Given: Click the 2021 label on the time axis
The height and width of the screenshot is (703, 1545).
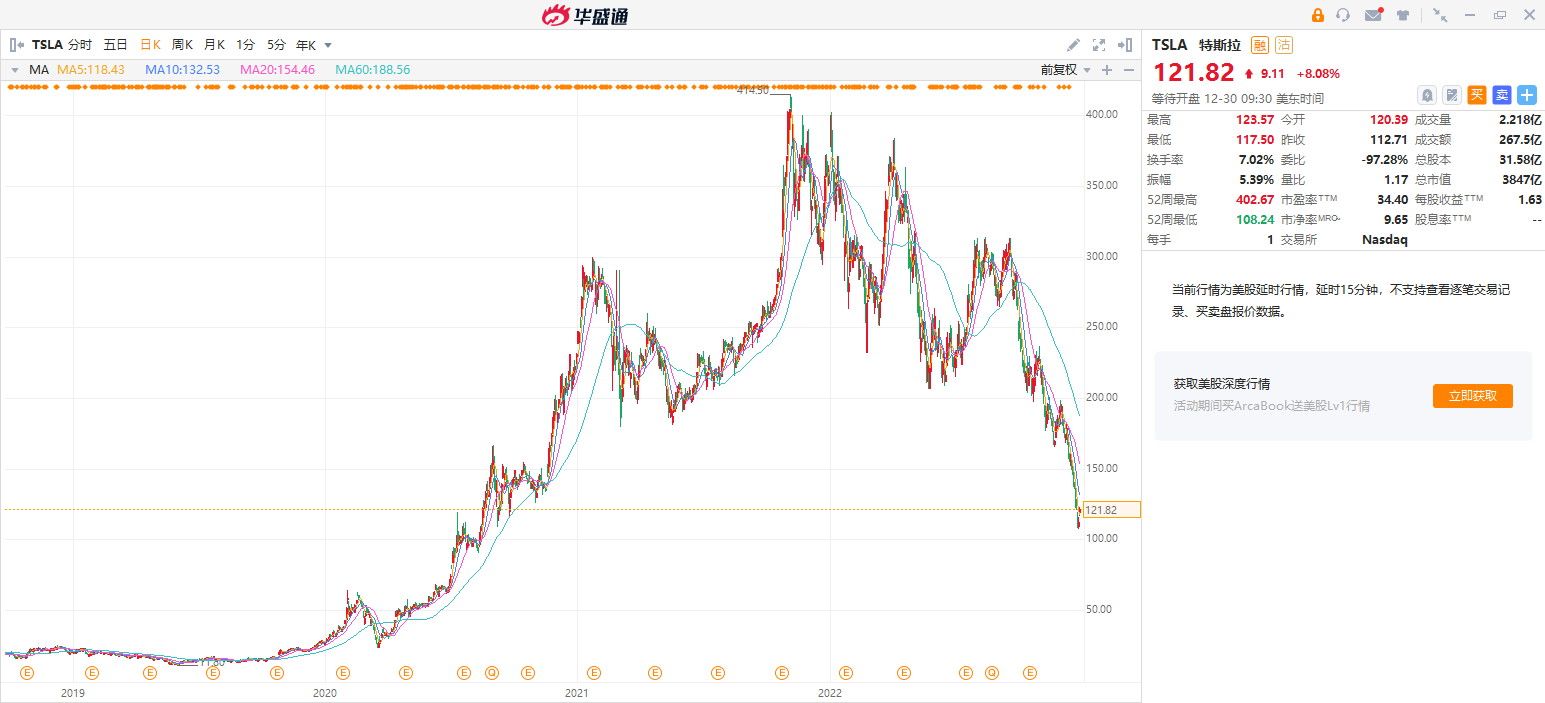Looking at the screenshot, I should pos(576,693).
